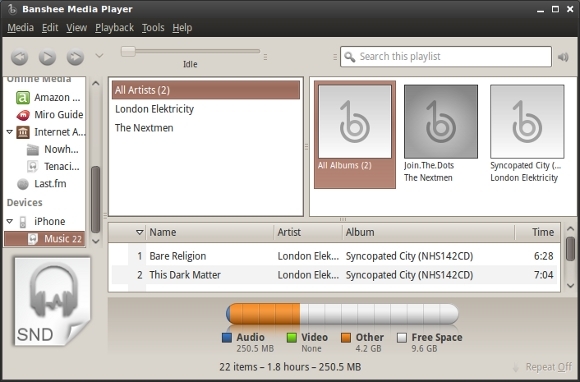
Task: Click the Devices section header
Action: pyautogui.click(x=24, y=203)
